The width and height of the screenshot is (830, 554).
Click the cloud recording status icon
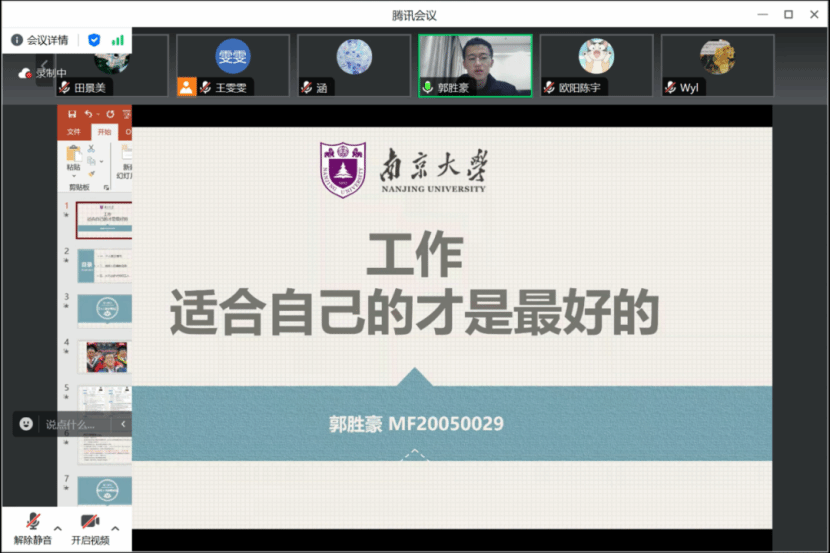click(25, 73)
